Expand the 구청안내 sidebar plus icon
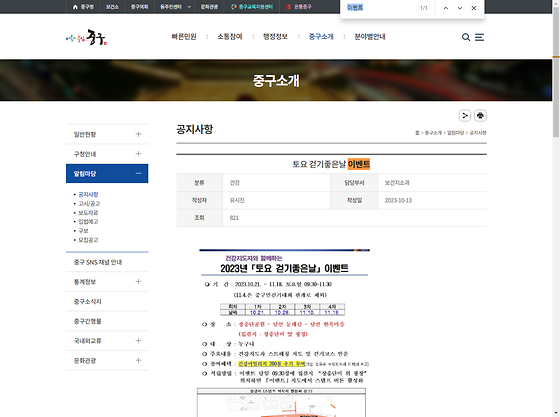This screenshot has height=417, width=560. [x=138, y=154]
